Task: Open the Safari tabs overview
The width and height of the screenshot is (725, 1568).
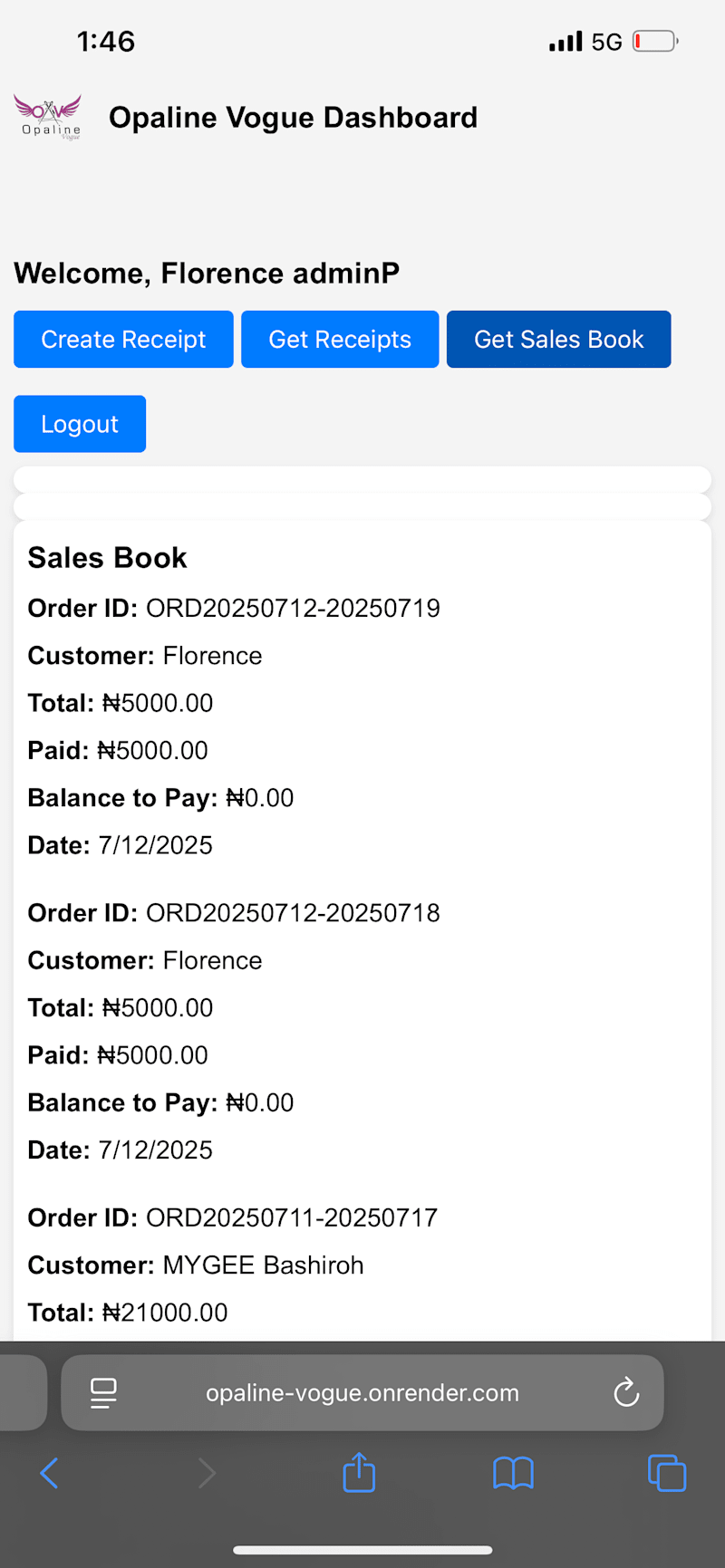Action: [667, 1473]
